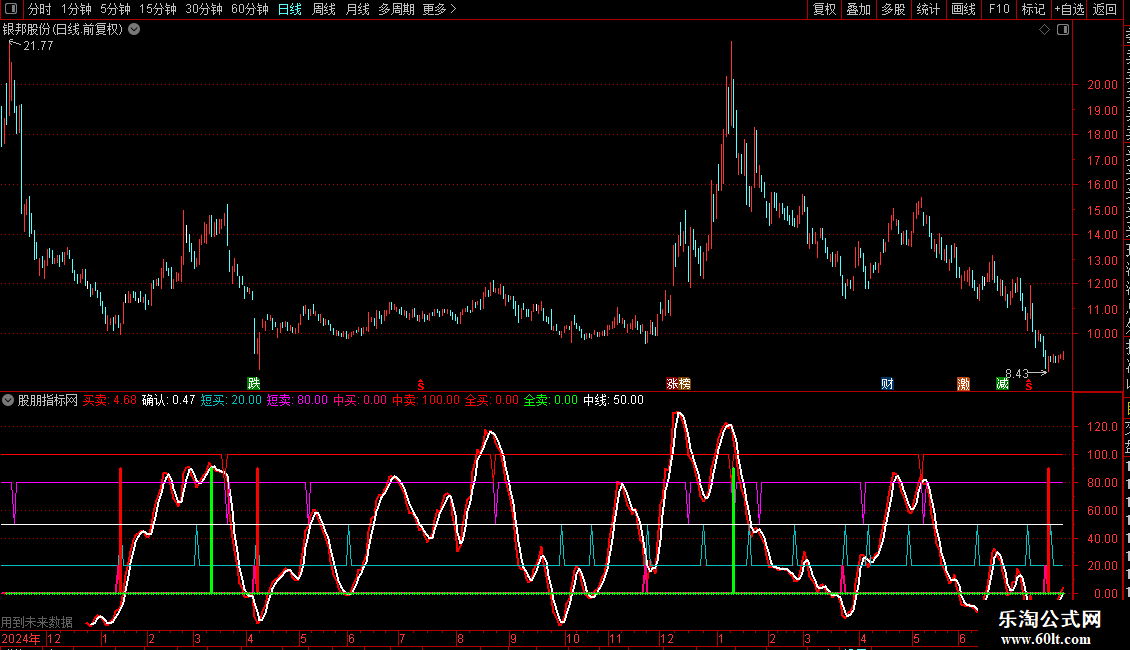This screenshot has height=650, width=1130.
Task: Click the 短卖: 80.00 indicator value
Action: click(297, 400)
